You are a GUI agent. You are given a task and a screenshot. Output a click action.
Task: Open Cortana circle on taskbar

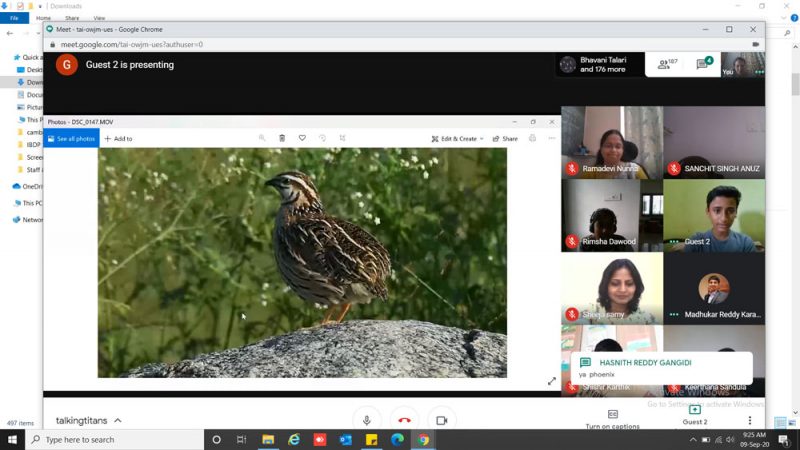pyautogui.click(x=216, y=439)
